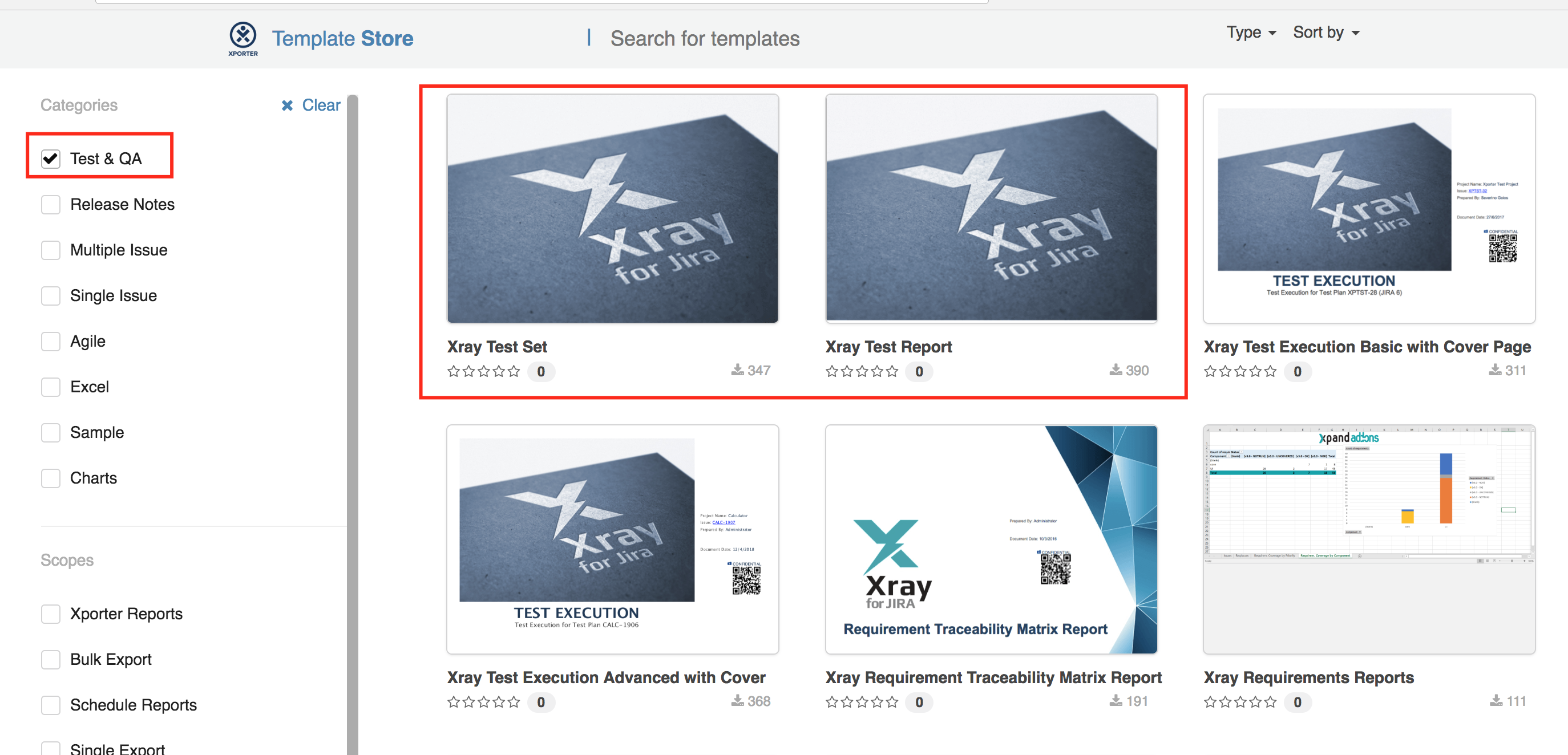This screenshot has height=755, width=1568.
Task: Enable the Release Notes category checkbox
Action: click(51, 204)
